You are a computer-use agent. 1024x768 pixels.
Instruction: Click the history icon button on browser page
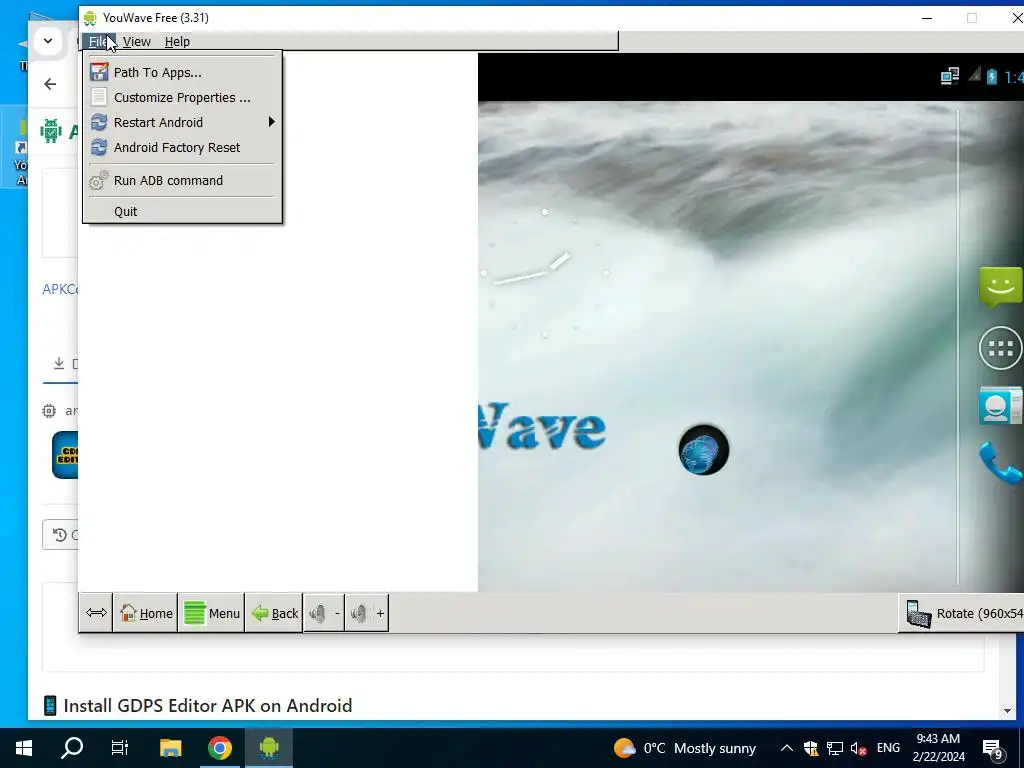click(x=59, y=535)
